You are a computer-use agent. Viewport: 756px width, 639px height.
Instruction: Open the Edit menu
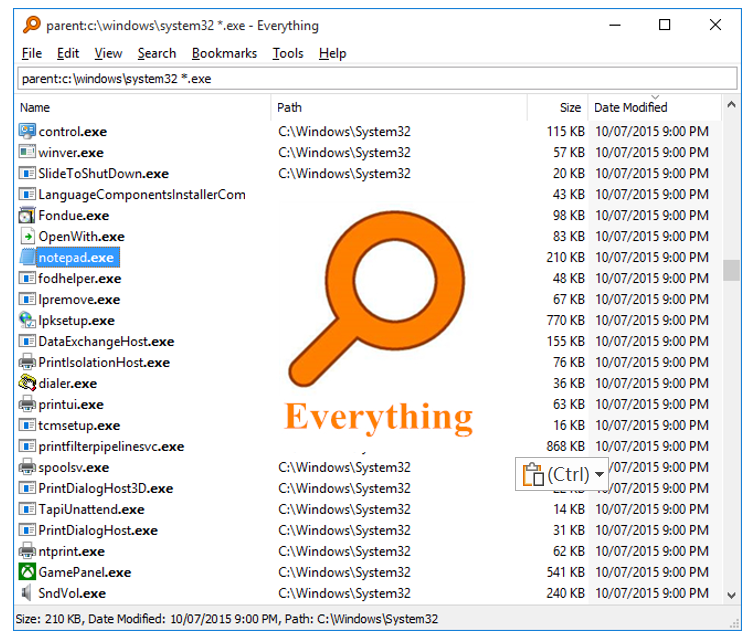coord(68,53)
